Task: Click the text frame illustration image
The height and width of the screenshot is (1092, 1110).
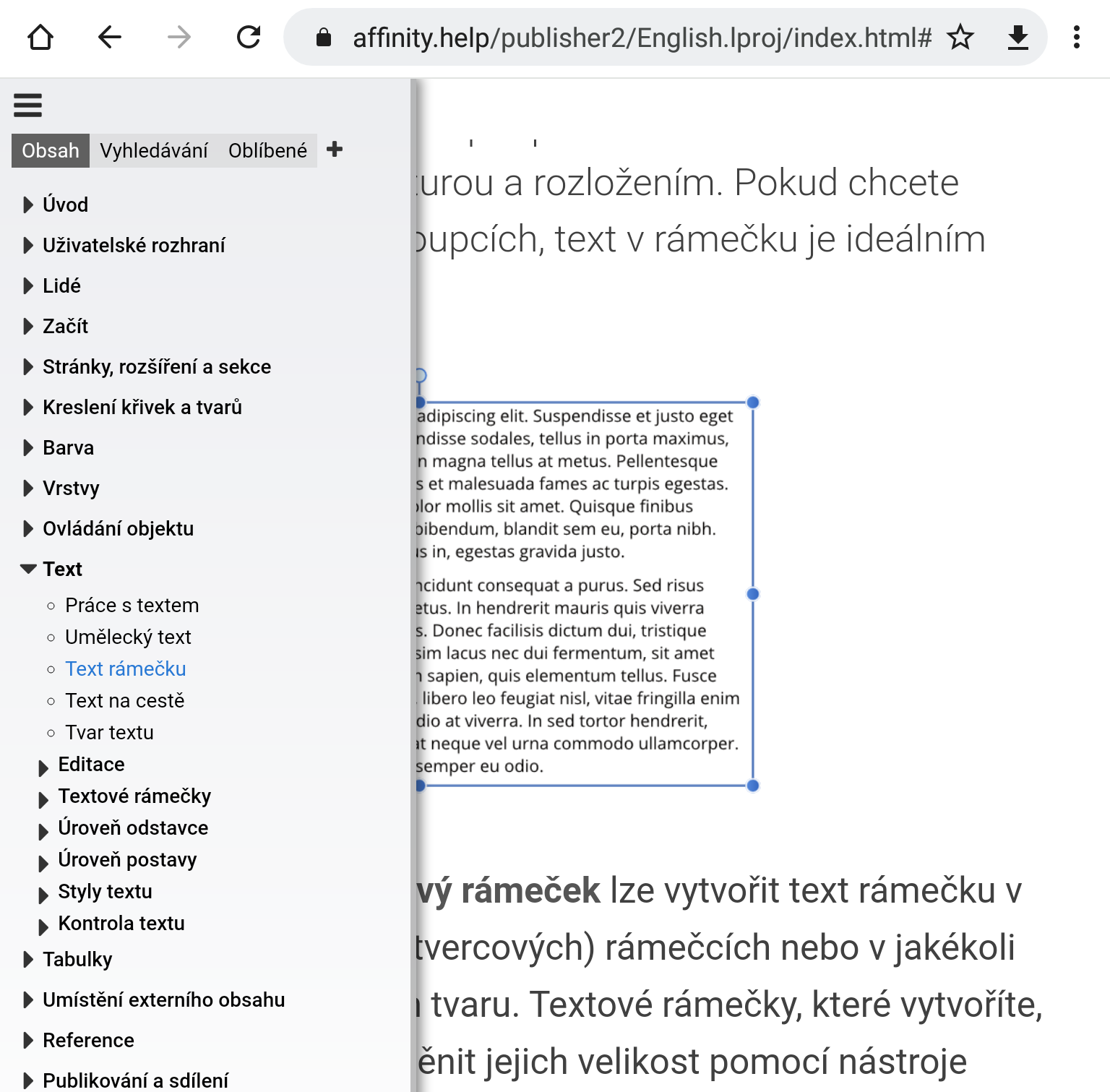Action: tap(587, 582)
